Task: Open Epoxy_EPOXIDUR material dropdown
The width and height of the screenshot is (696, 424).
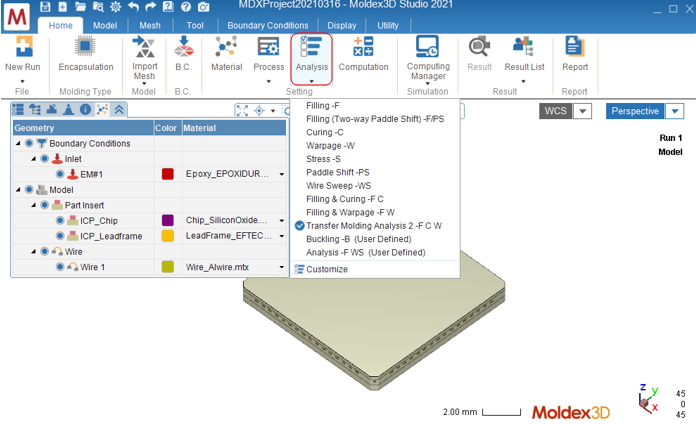Action: 281,174
